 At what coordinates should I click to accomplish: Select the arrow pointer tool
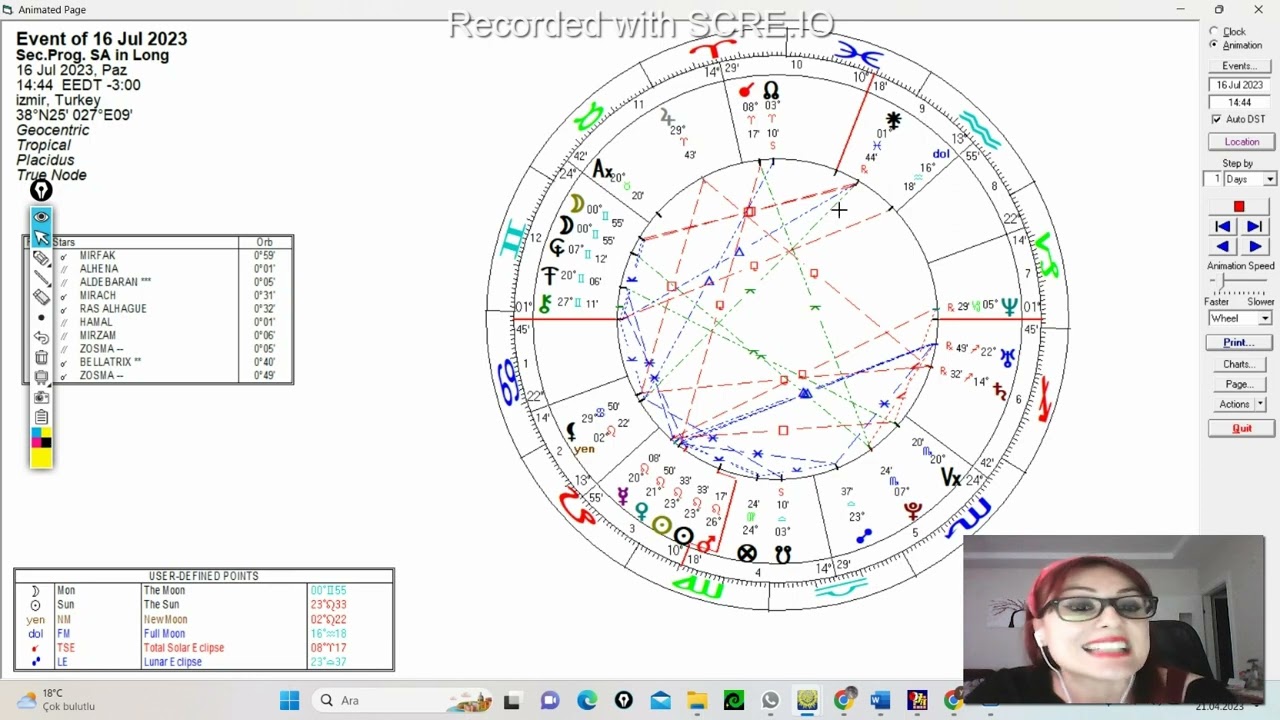(41, 237)
